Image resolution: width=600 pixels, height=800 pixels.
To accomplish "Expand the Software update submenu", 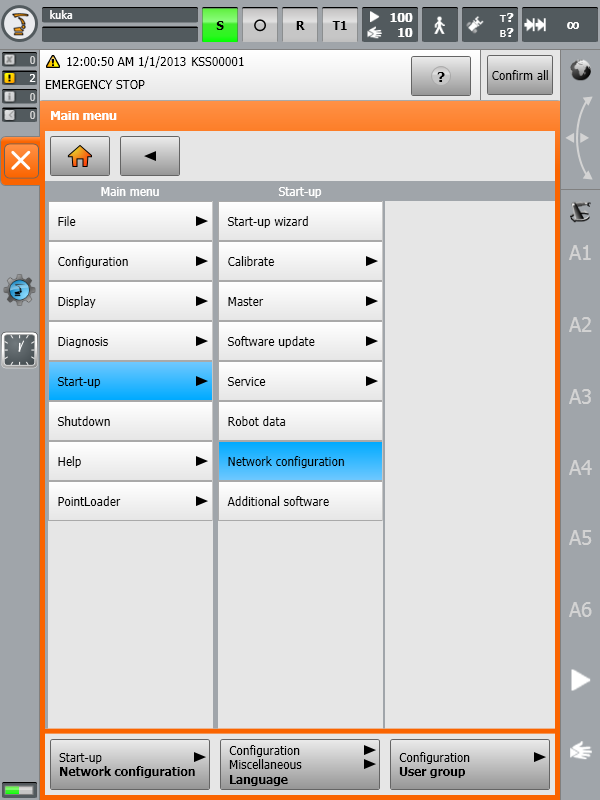I will tap(300, 342).
